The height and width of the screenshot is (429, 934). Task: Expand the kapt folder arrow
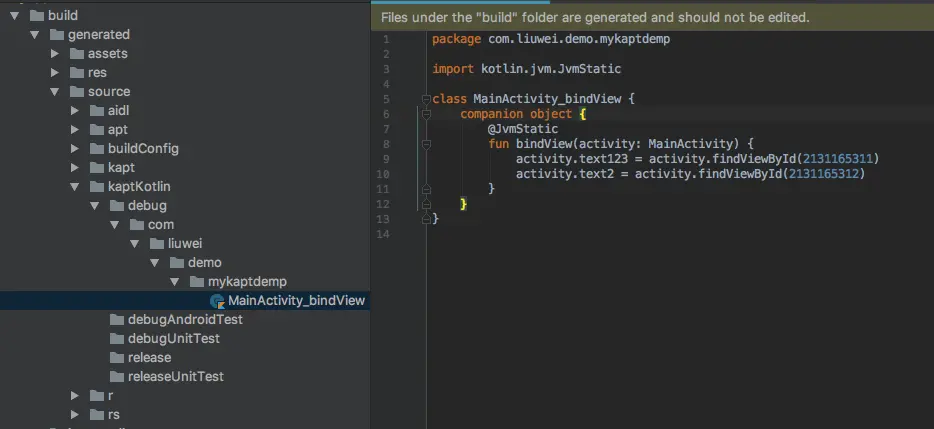[74, 168]
